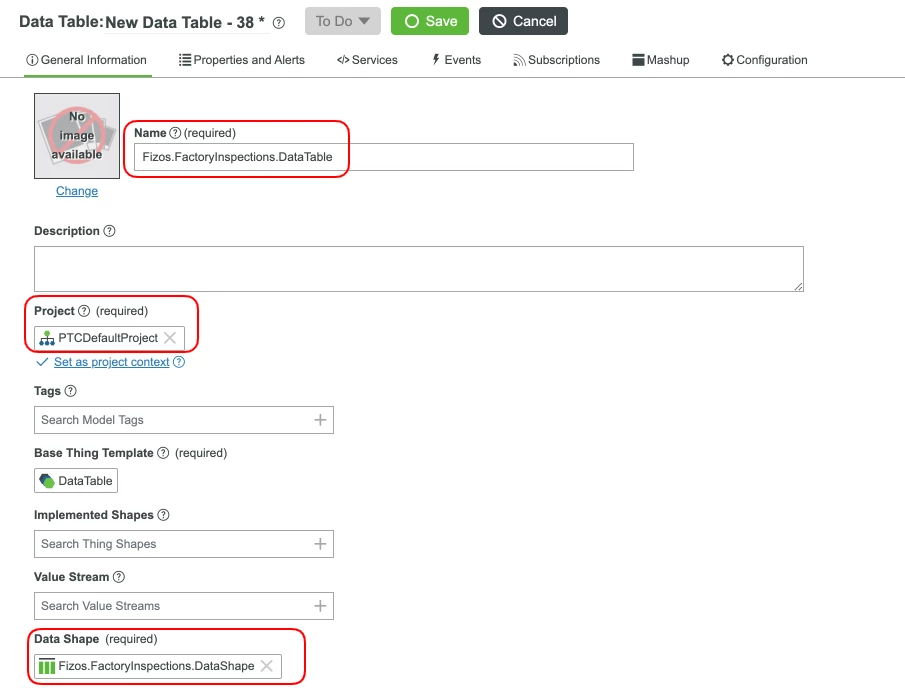This screenshot has width=905, height=693.
Task: Remove PTCDefaultProject with its X icon
Action: pyautogui.click(x=170, y=338)
